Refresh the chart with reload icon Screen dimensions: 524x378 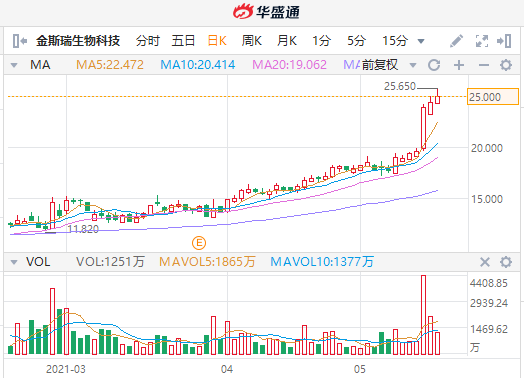click(x=434, y=65)
